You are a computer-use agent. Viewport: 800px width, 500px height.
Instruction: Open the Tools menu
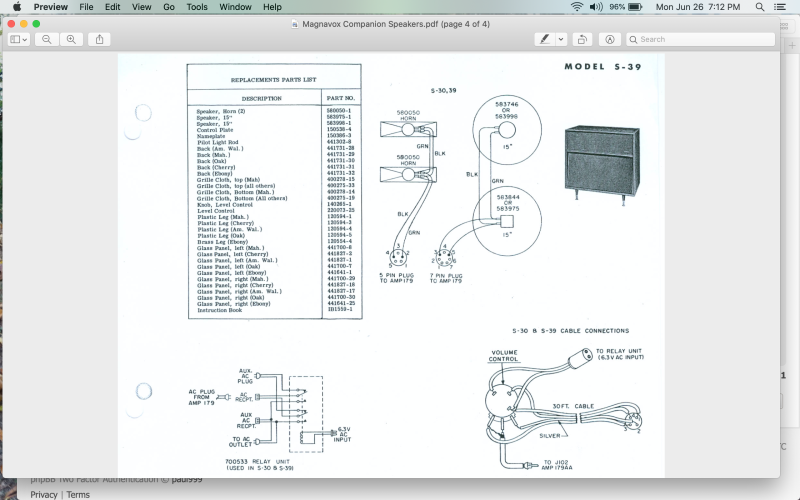[x=197, y=7]
